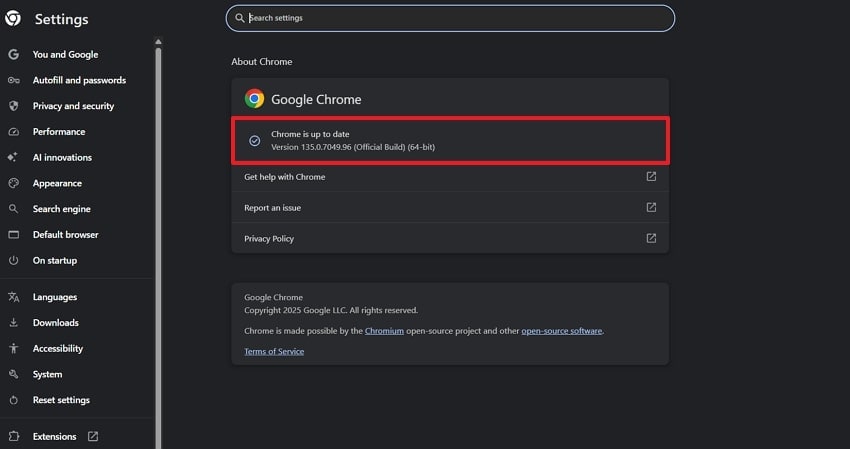The height and width of the screenshot is (449, 850).
Task: Open Get help with Chrome
Action: 450,177
